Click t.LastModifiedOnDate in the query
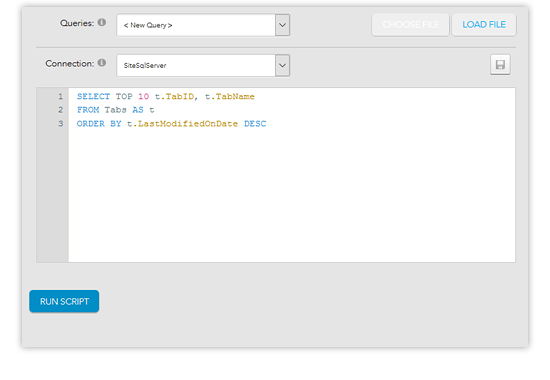 (x=182, y=124)
